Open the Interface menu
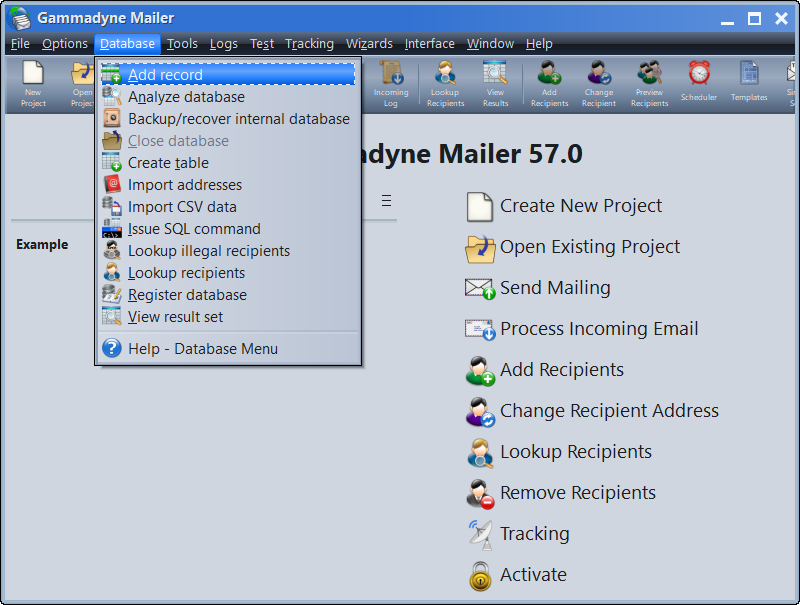800x605 pixels. [430, 44]
